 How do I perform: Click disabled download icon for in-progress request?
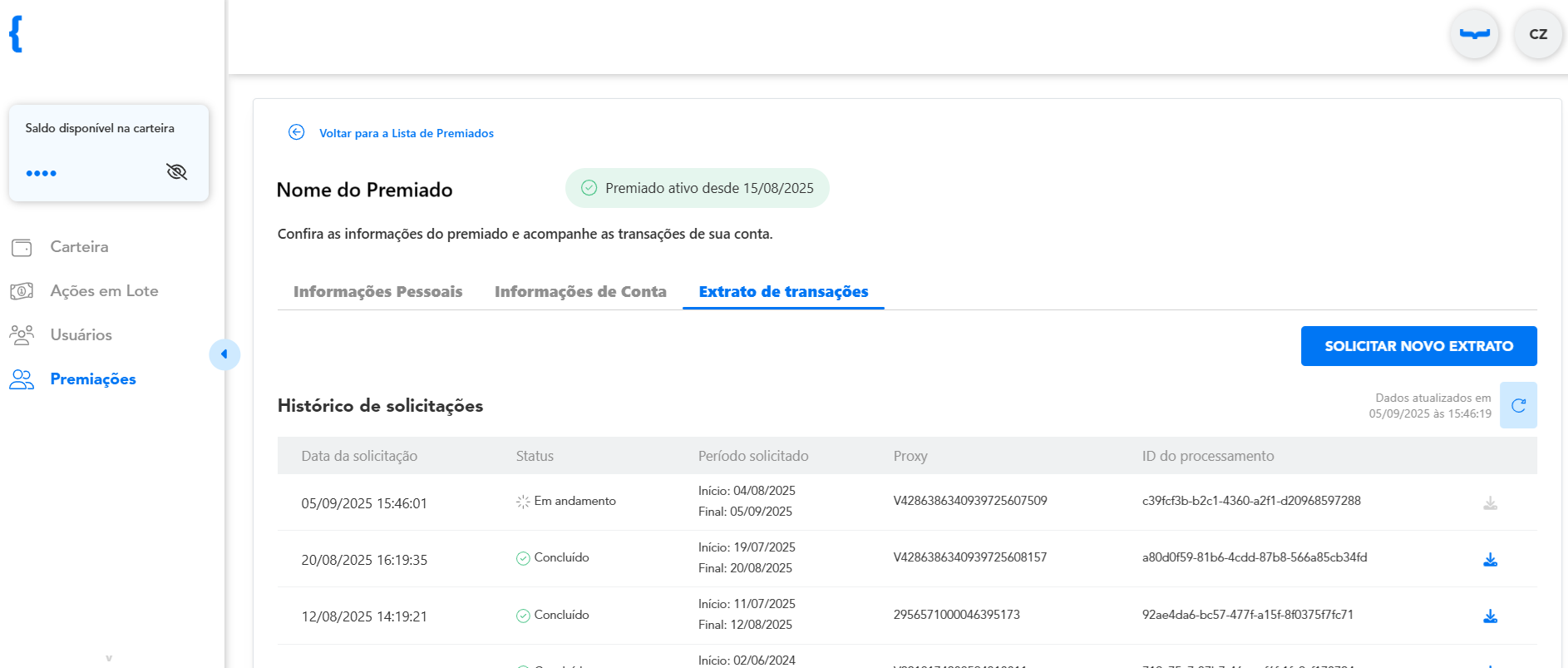1490,503
